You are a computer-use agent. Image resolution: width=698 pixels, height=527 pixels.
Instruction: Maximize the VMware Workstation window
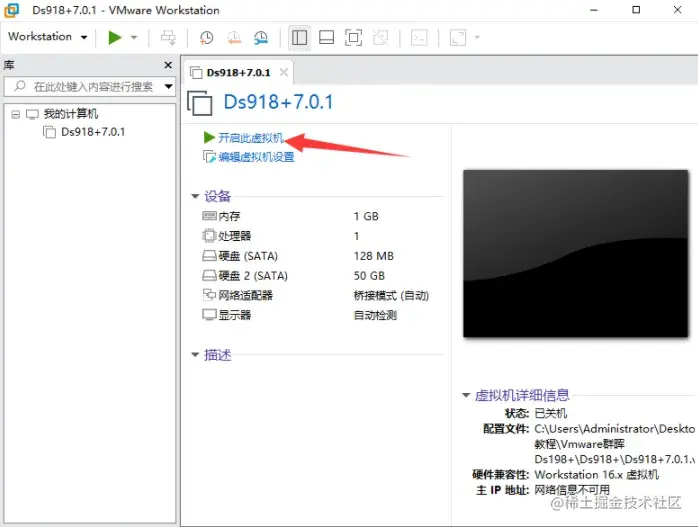636,10
